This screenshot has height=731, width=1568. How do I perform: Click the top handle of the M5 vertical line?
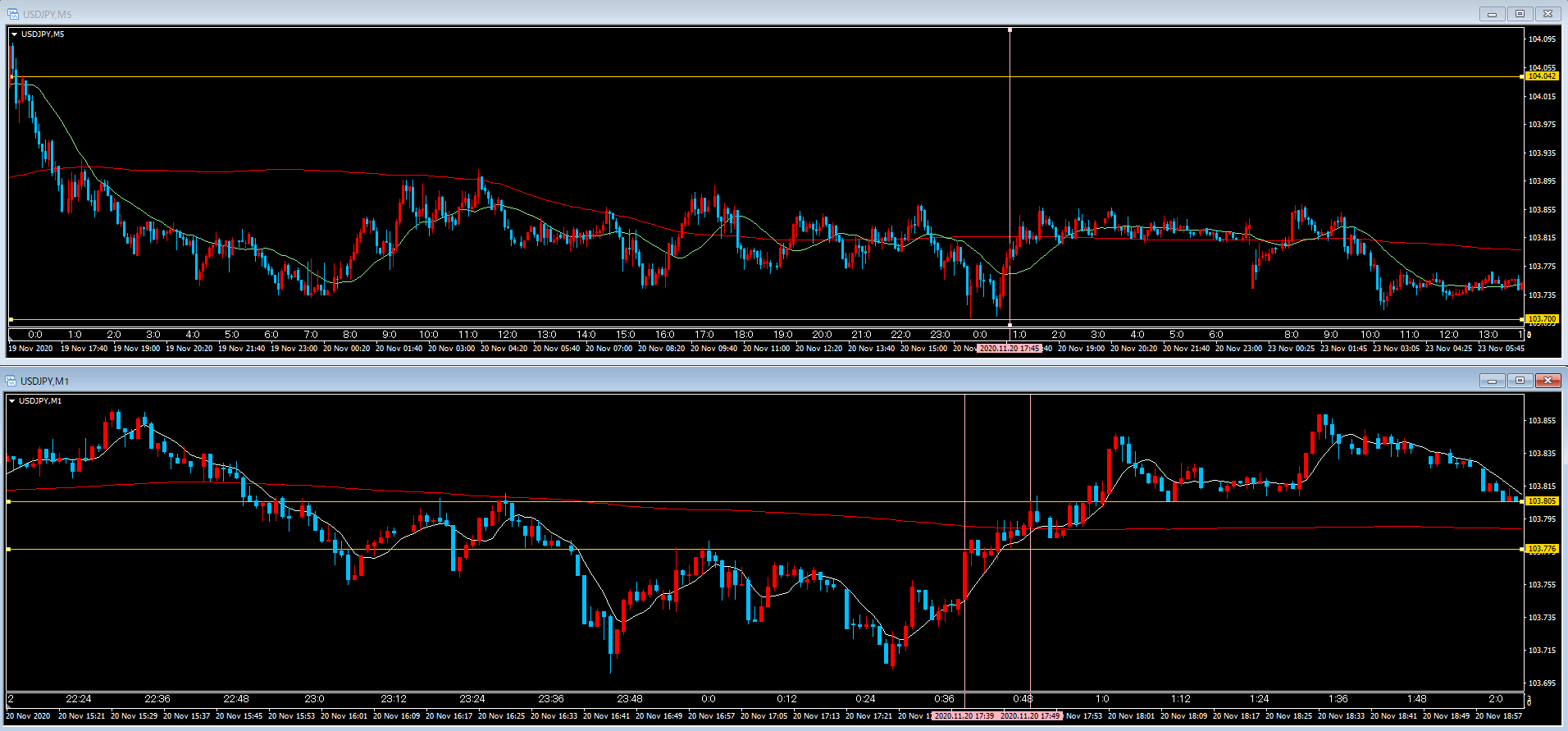click(x=1010, y=30)
